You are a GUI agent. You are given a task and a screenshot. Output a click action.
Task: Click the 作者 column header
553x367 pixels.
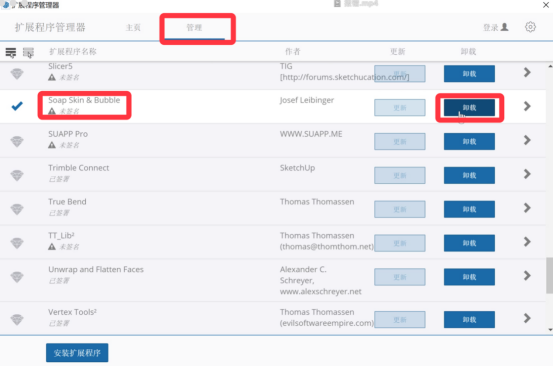point(292,51)
